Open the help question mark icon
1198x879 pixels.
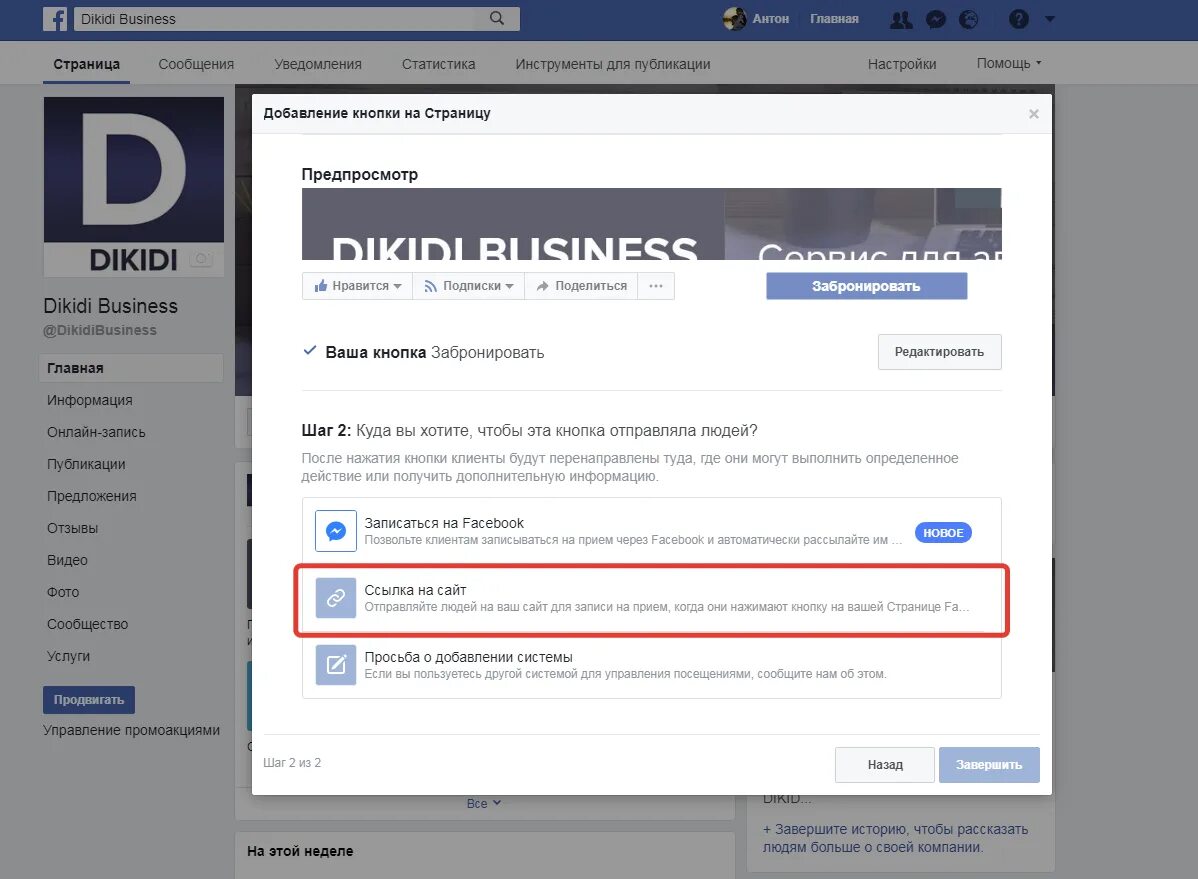[x=1018, y=19]
